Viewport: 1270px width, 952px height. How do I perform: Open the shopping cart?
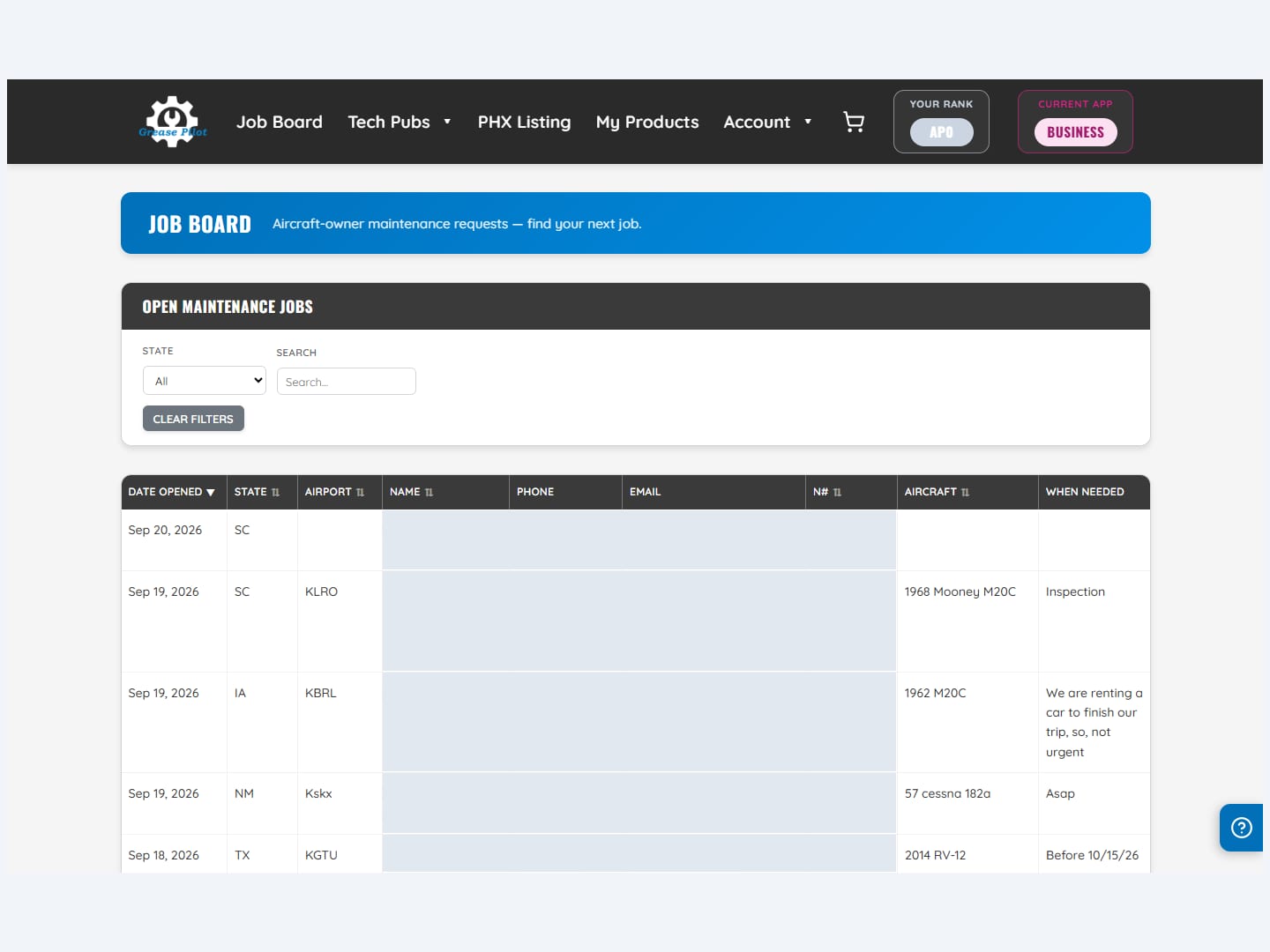[x=854, y=122]
